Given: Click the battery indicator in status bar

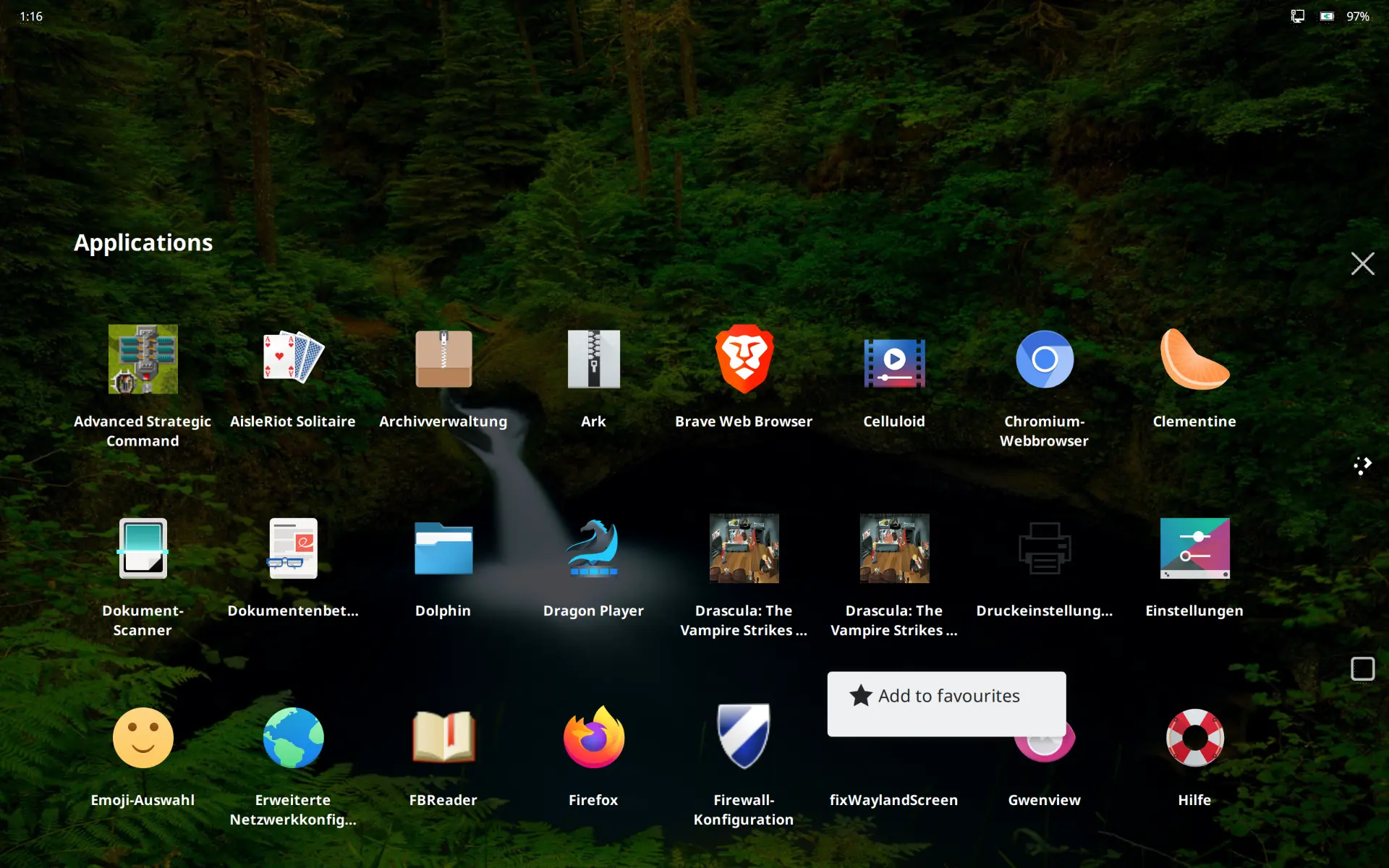Looking at the screenshot, I should pyautogui.click(x=1327, y=16).
